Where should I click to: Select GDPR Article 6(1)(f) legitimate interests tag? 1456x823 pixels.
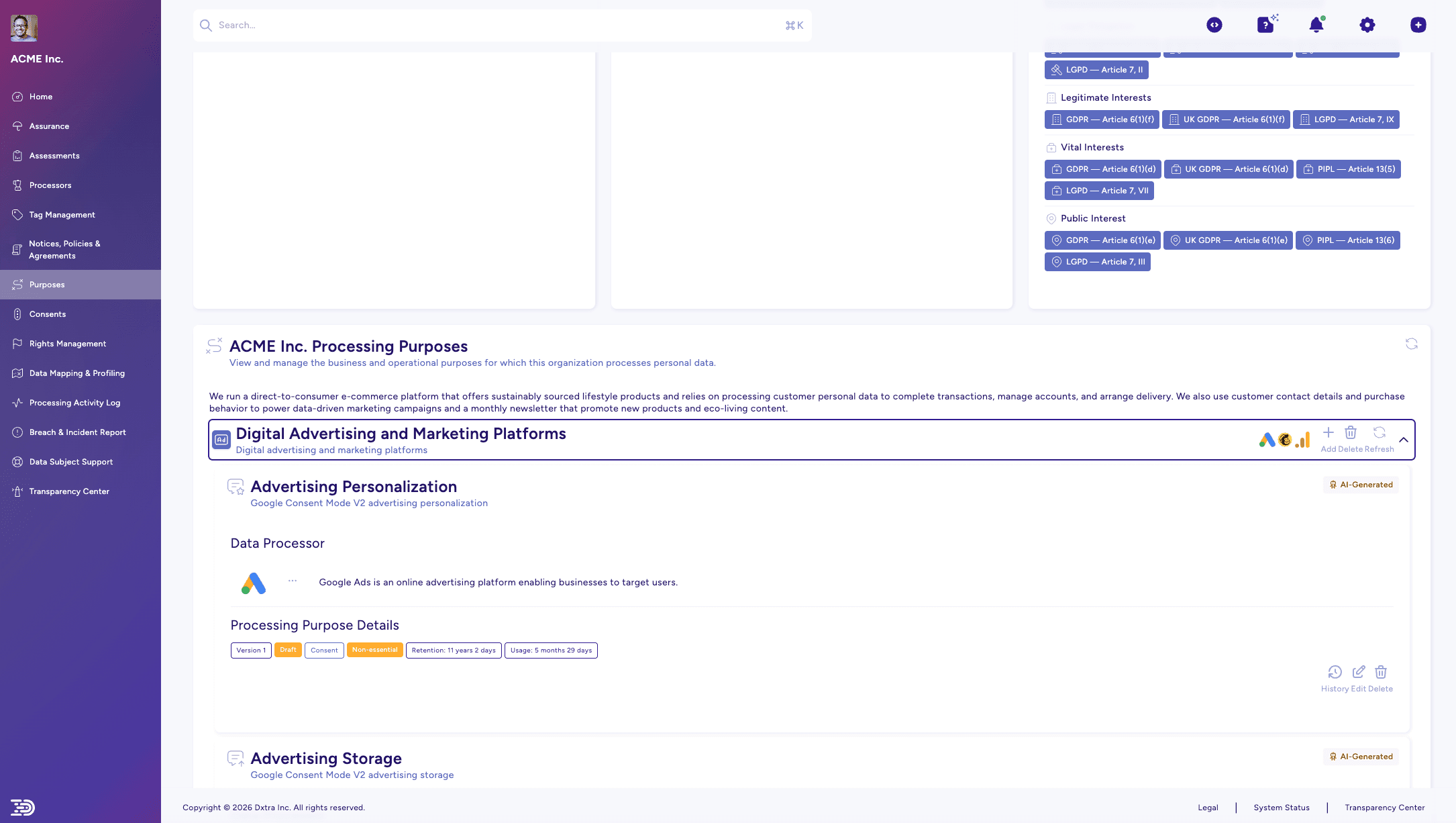1102,119
